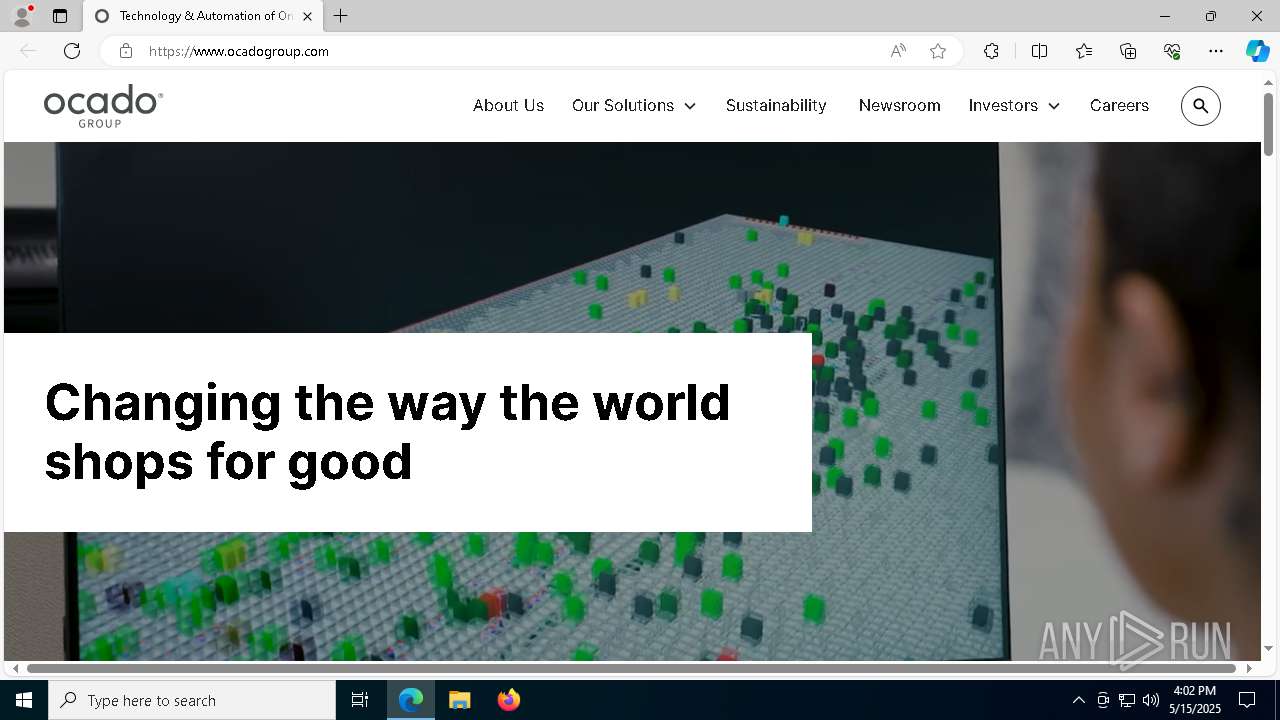The height and width of the screenshot is (720, 1280).
Task: Open the Copilot sidebar icon
Action: tap(1257, 51)
